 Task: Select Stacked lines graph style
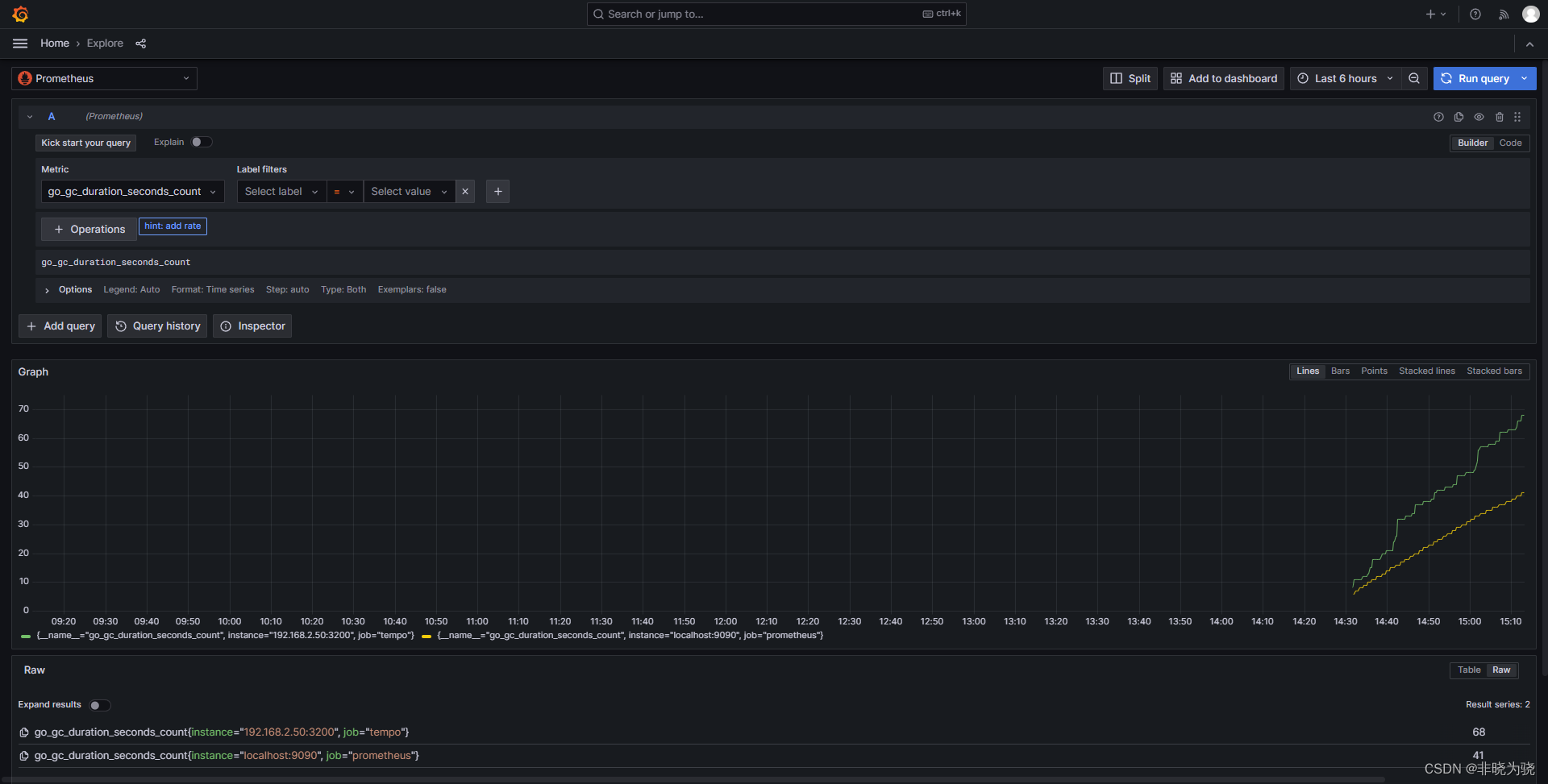coord(1427,371)
